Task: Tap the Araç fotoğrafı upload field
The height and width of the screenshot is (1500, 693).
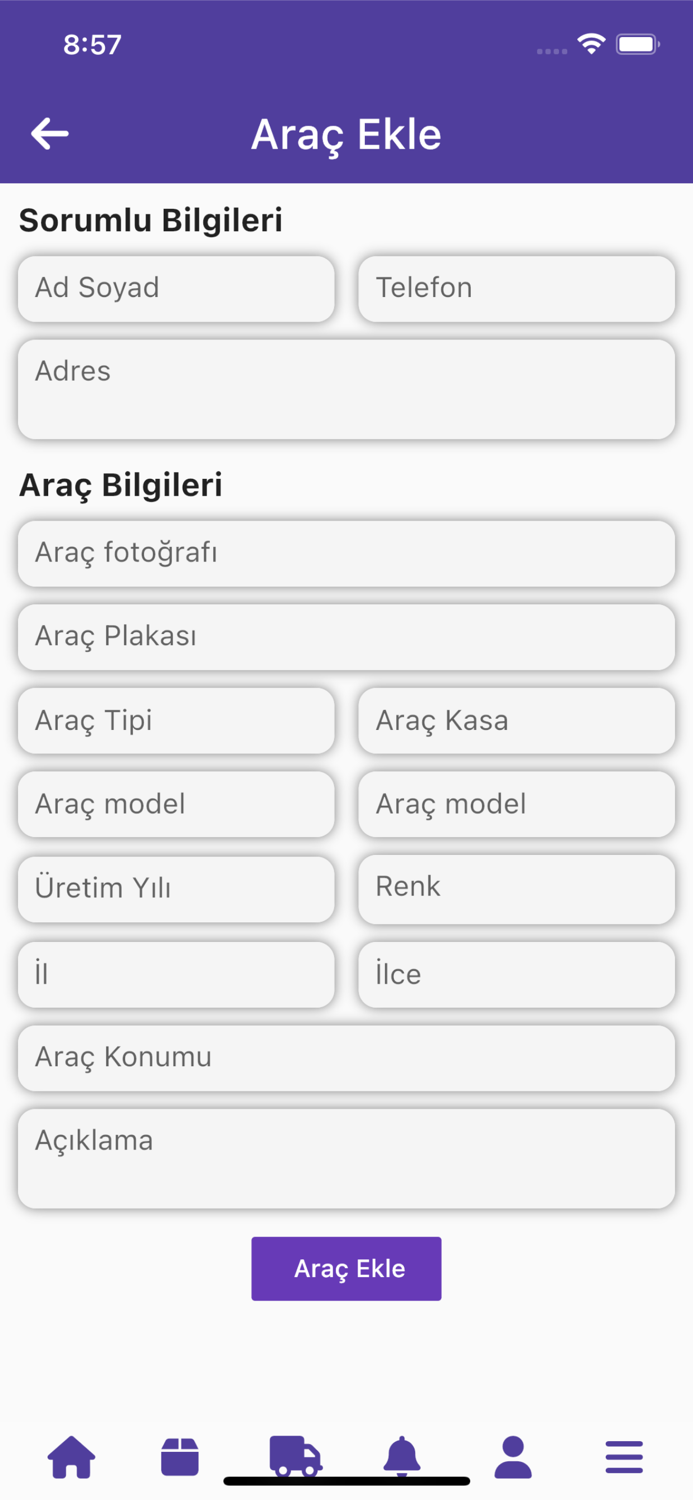Action: (346, 553)
